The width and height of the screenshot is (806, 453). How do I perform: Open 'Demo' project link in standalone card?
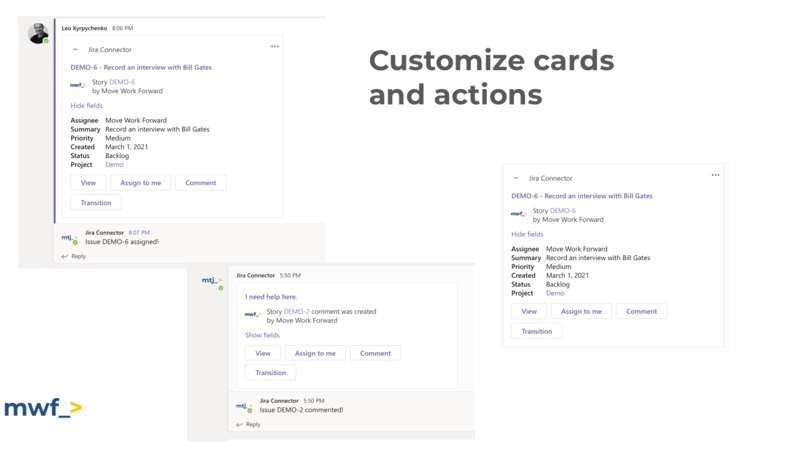coord(555,293)
